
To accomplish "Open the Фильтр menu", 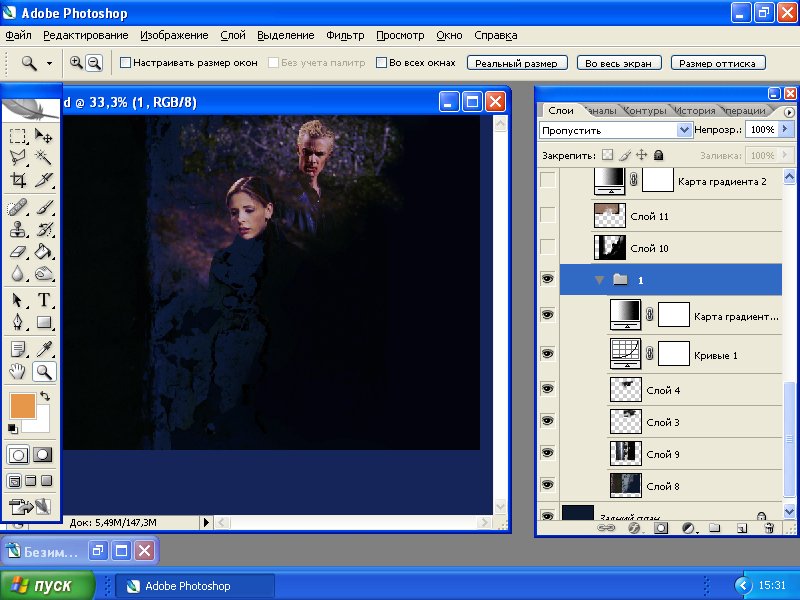I will [x=345, y=35].
